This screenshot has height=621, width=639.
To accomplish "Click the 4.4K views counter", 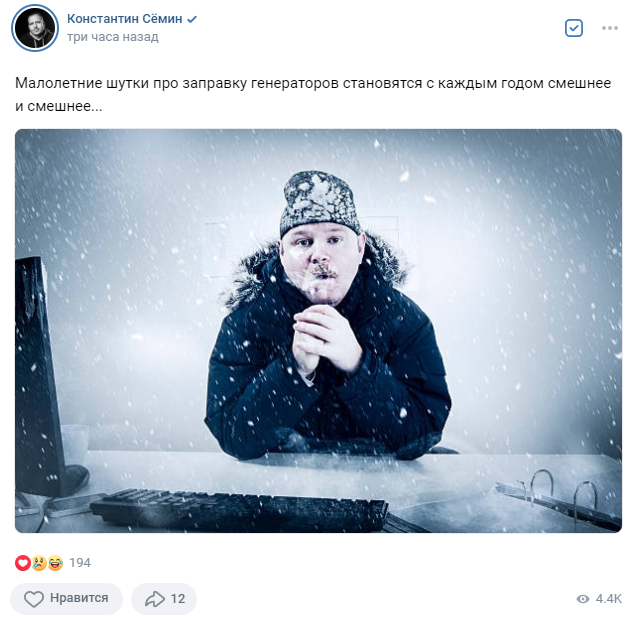I will click(x=609, y=599).
